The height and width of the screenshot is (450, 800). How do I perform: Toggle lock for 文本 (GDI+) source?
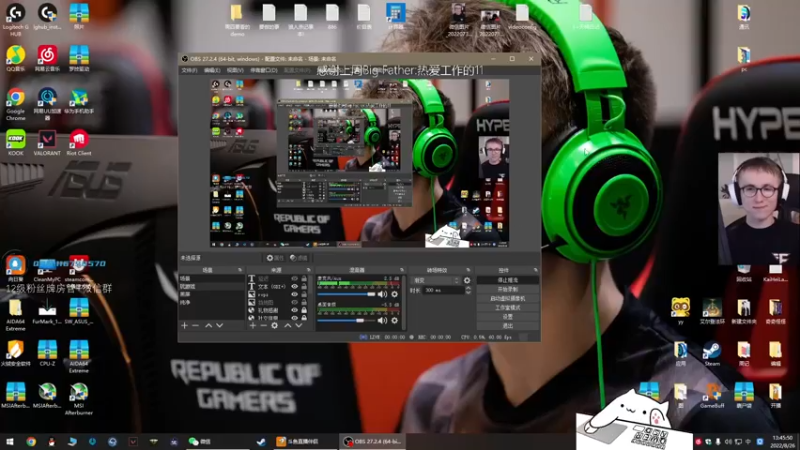tap(304, 287)
